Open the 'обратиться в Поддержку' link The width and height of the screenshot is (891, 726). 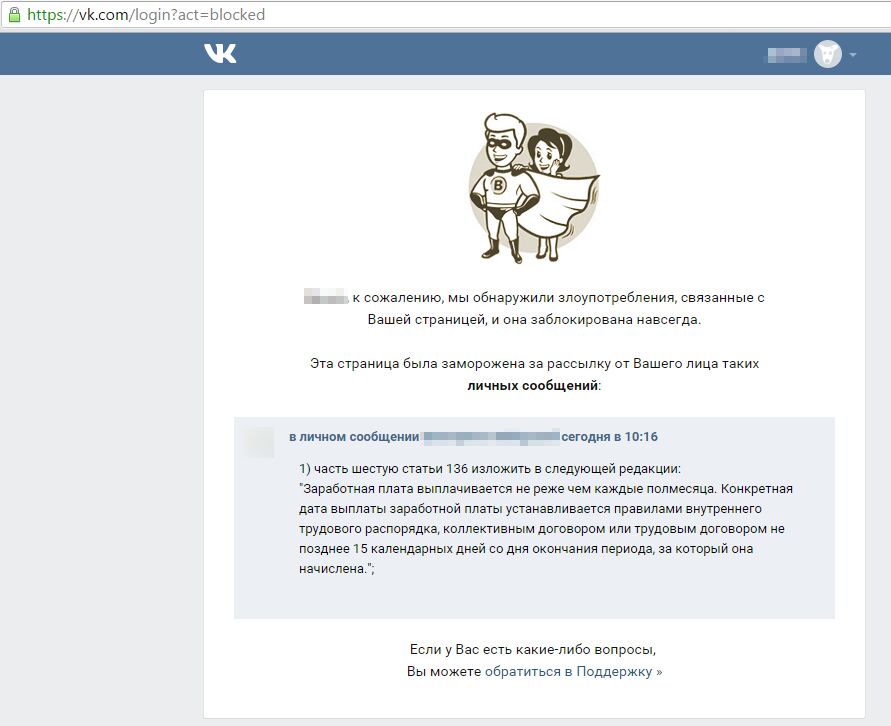click(x=573, y=671)
